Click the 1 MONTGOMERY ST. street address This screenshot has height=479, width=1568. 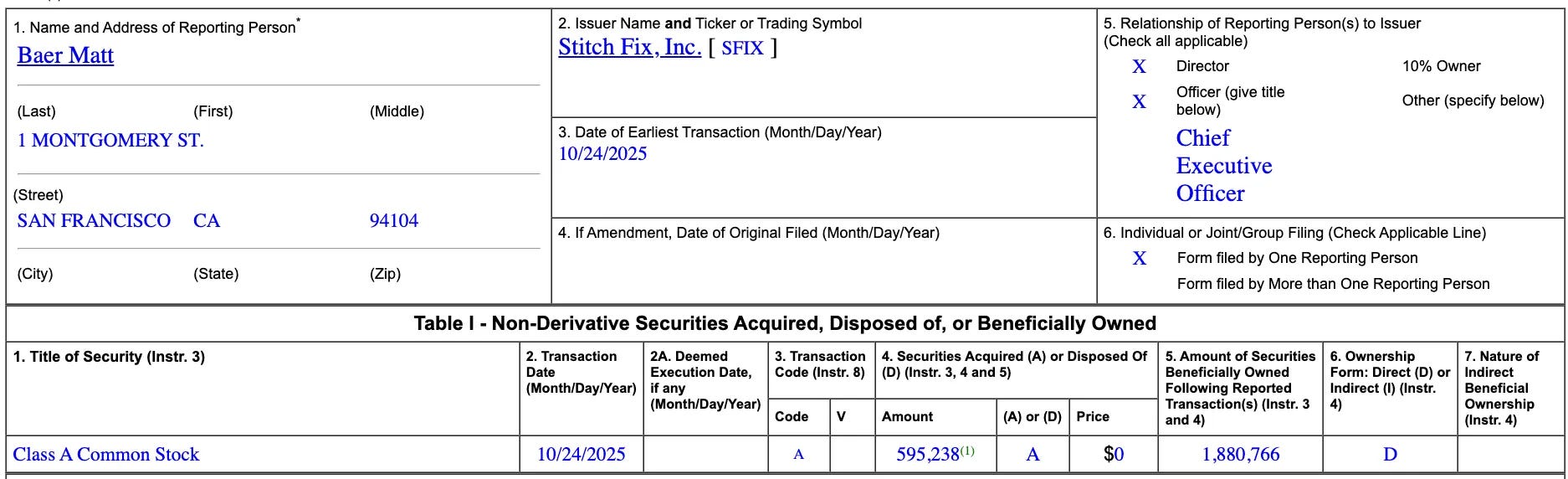click(x=110, y=141)
